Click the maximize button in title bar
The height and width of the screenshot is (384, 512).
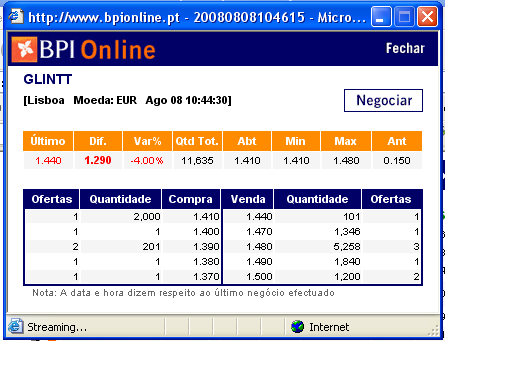coord(404,16)
